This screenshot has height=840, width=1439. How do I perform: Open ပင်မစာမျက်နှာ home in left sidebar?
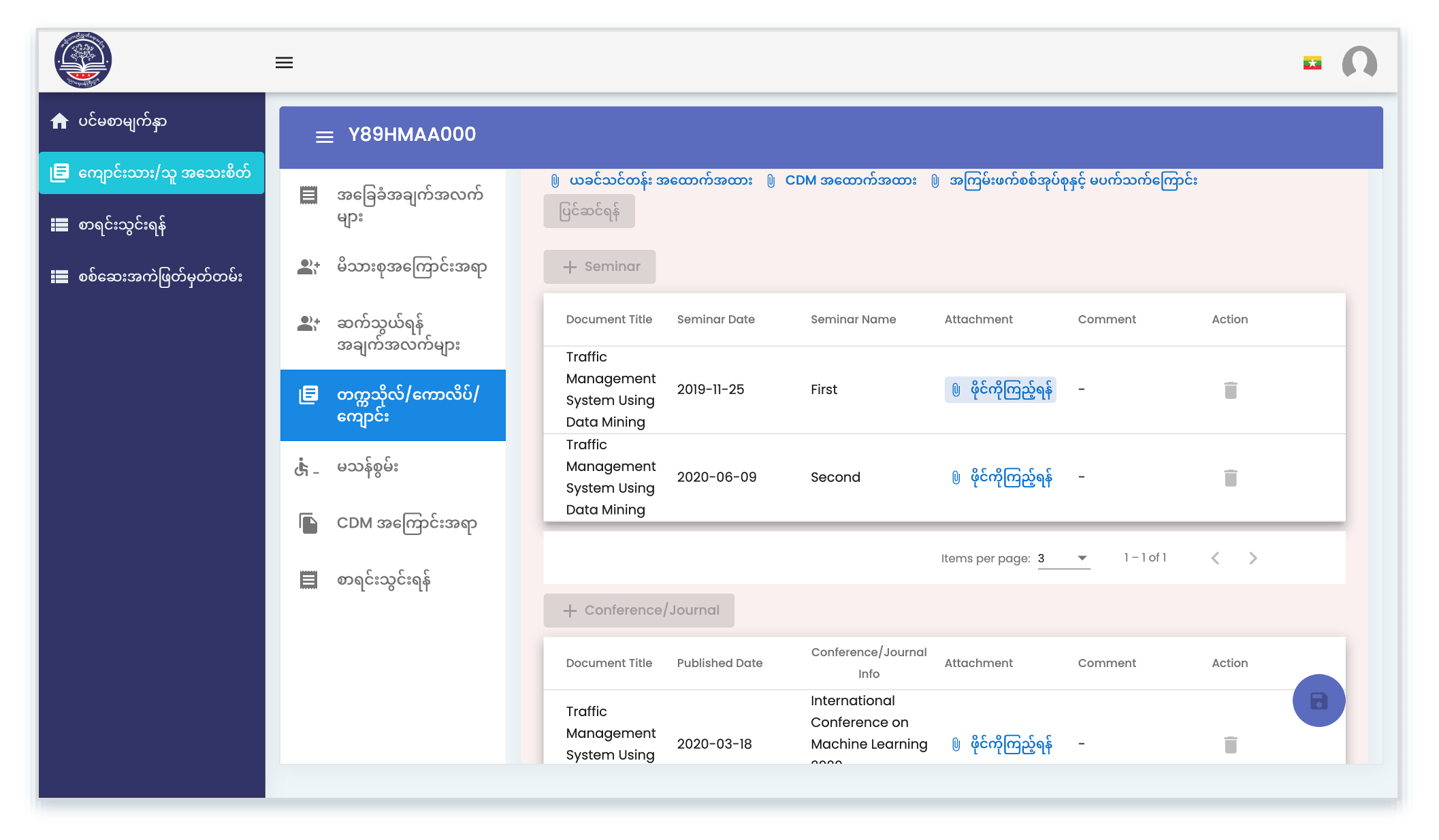tap(151, 122)
